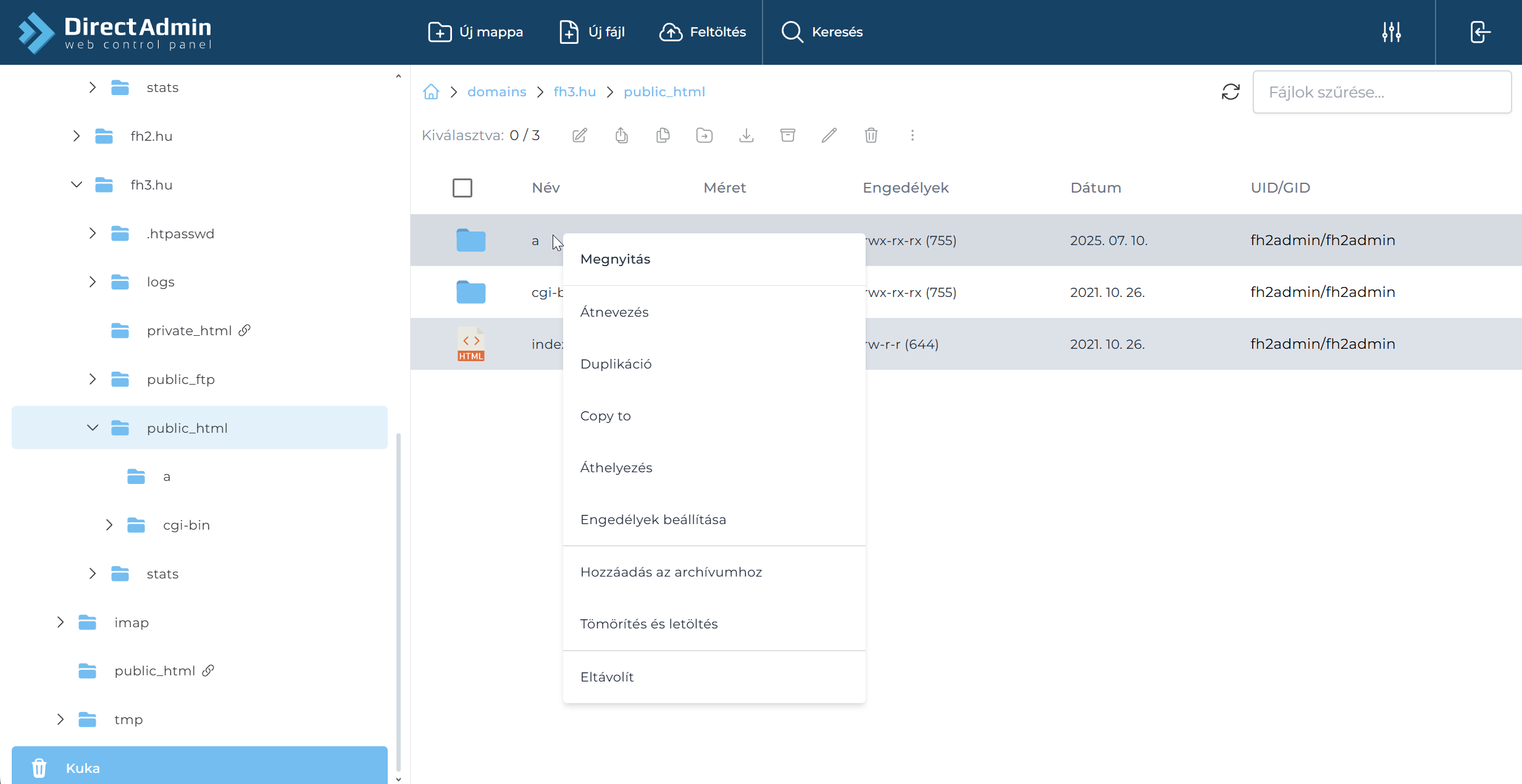Open the settings sliders icon

pos(1392,32)
